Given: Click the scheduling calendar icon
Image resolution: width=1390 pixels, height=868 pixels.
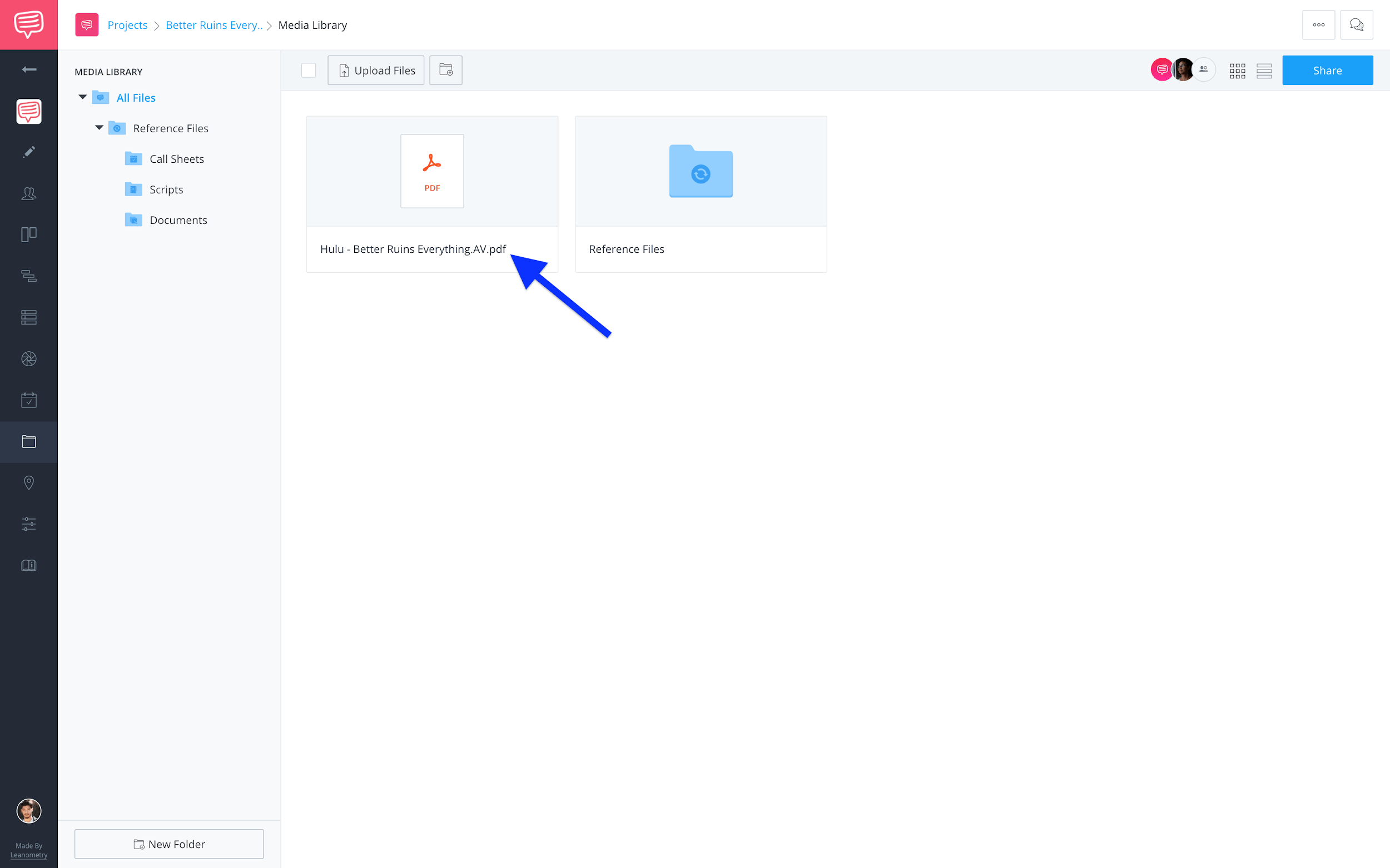Looking at the screenshot, I should [x=29, y=400].
